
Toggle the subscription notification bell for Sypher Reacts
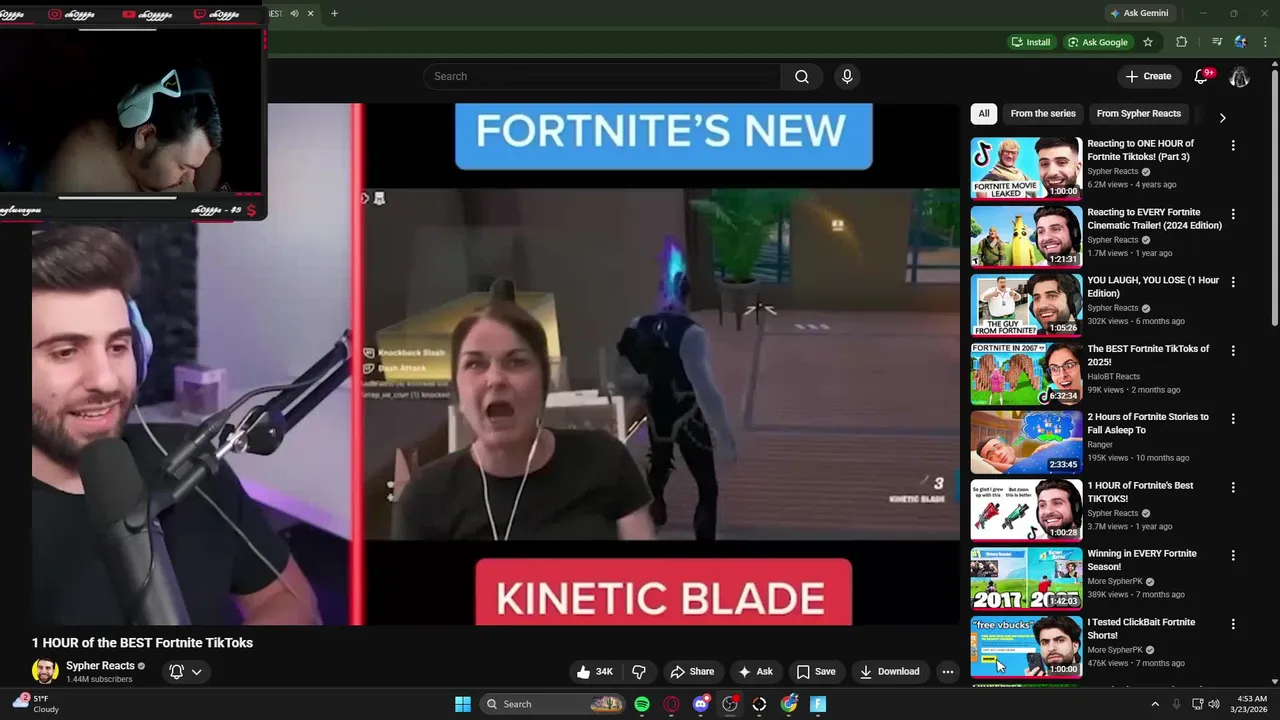coord(176,672)
